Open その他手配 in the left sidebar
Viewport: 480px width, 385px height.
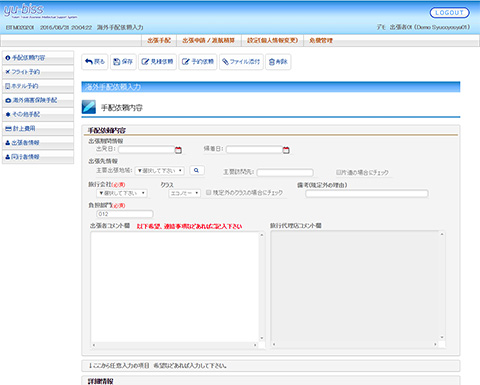coord(38,114)
